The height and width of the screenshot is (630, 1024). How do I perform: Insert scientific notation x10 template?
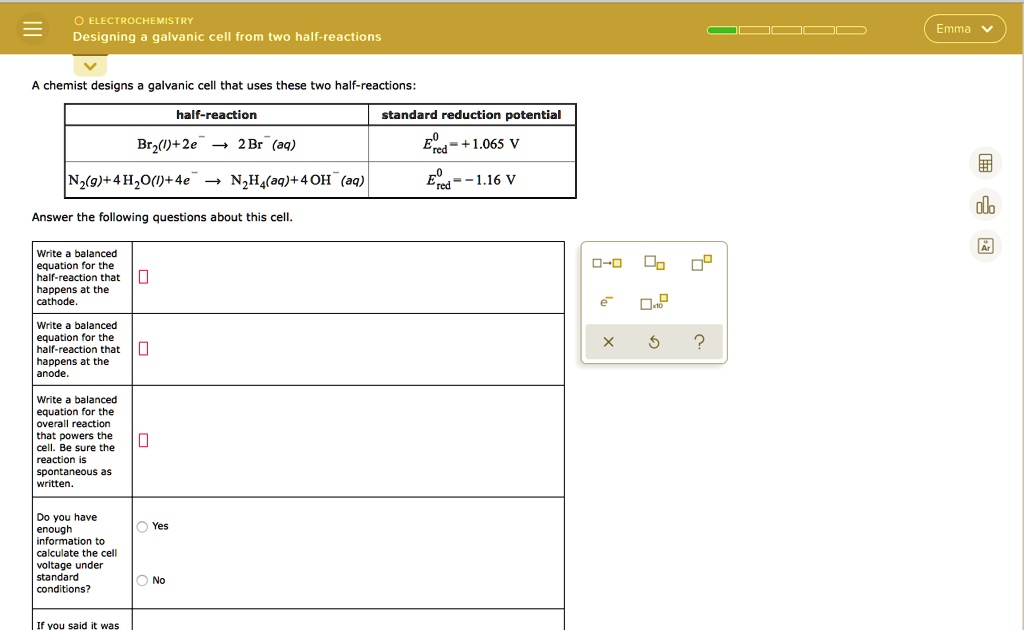click(x=653, y=303)
